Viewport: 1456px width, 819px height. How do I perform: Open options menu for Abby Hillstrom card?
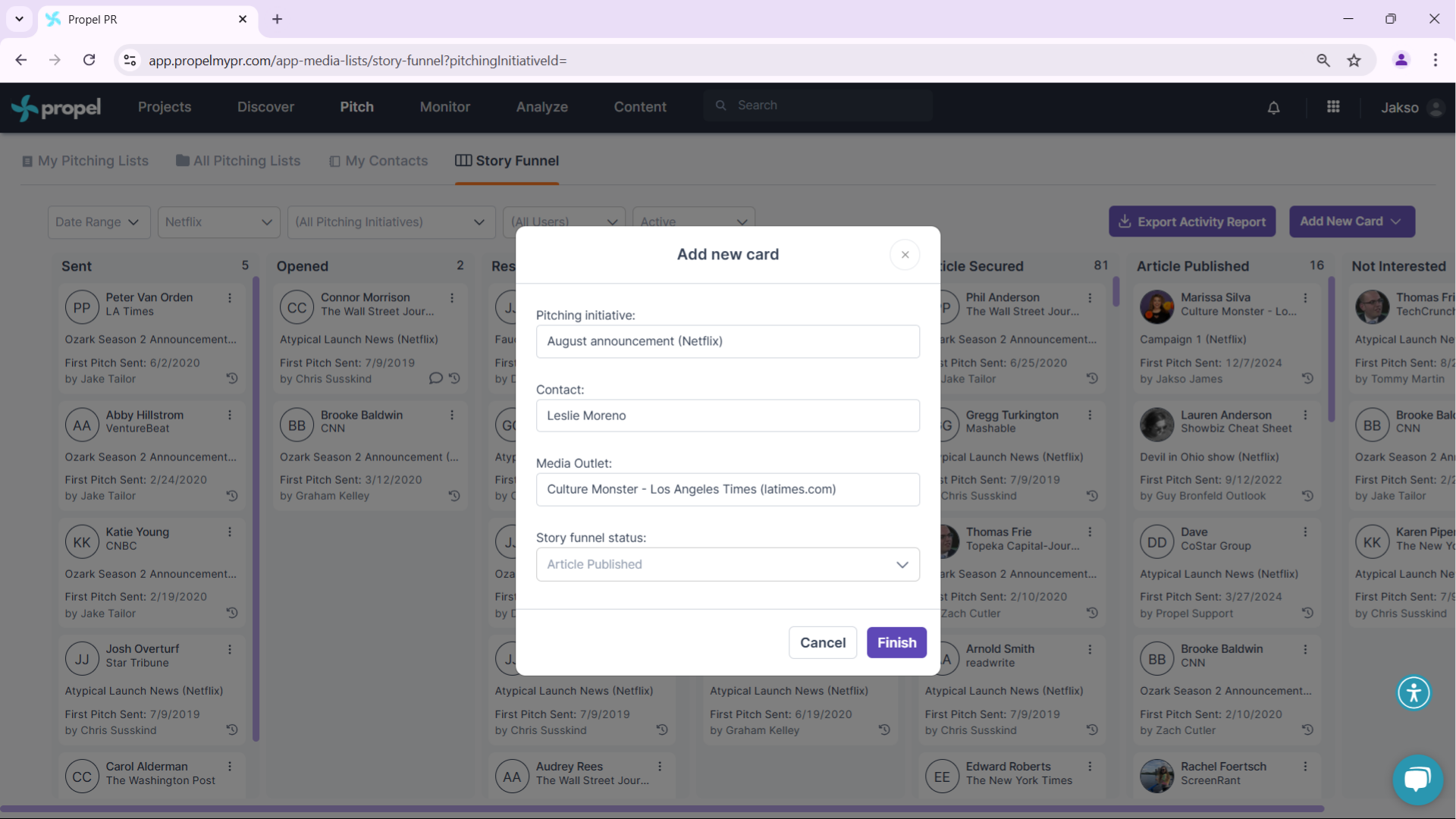[x=230, y=415]
